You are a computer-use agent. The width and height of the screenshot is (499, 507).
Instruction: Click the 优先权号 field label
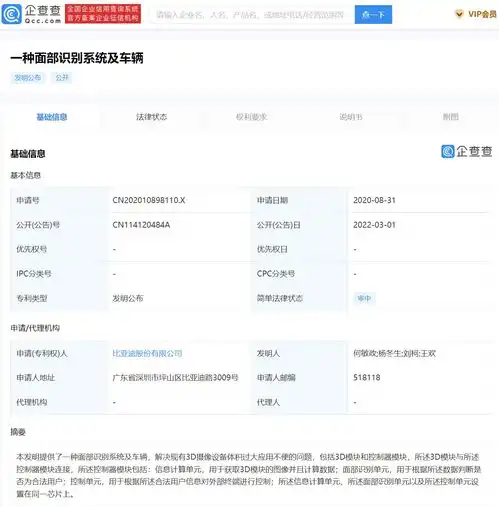point(32,249)
